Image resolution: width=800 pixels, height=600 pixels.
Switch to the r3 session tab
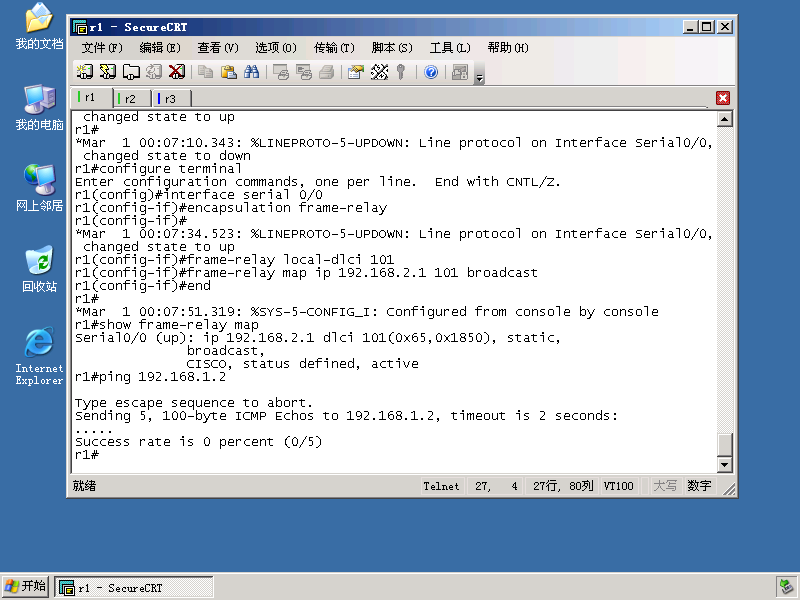[x=172, y=98]
